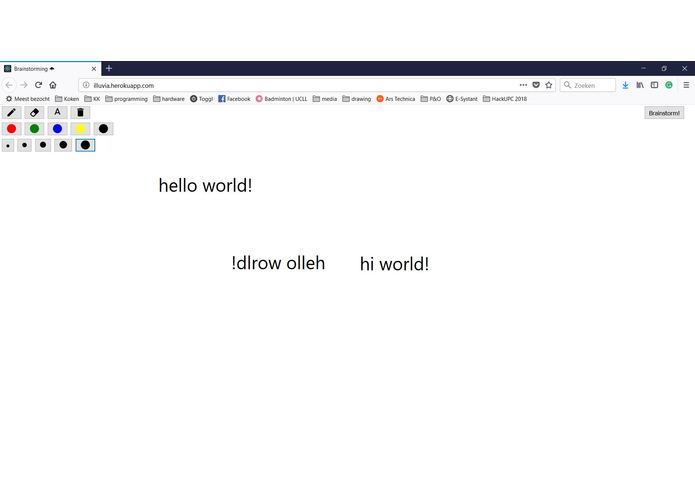
Task: Select the largest brush size dot
Action: [85, 145]
